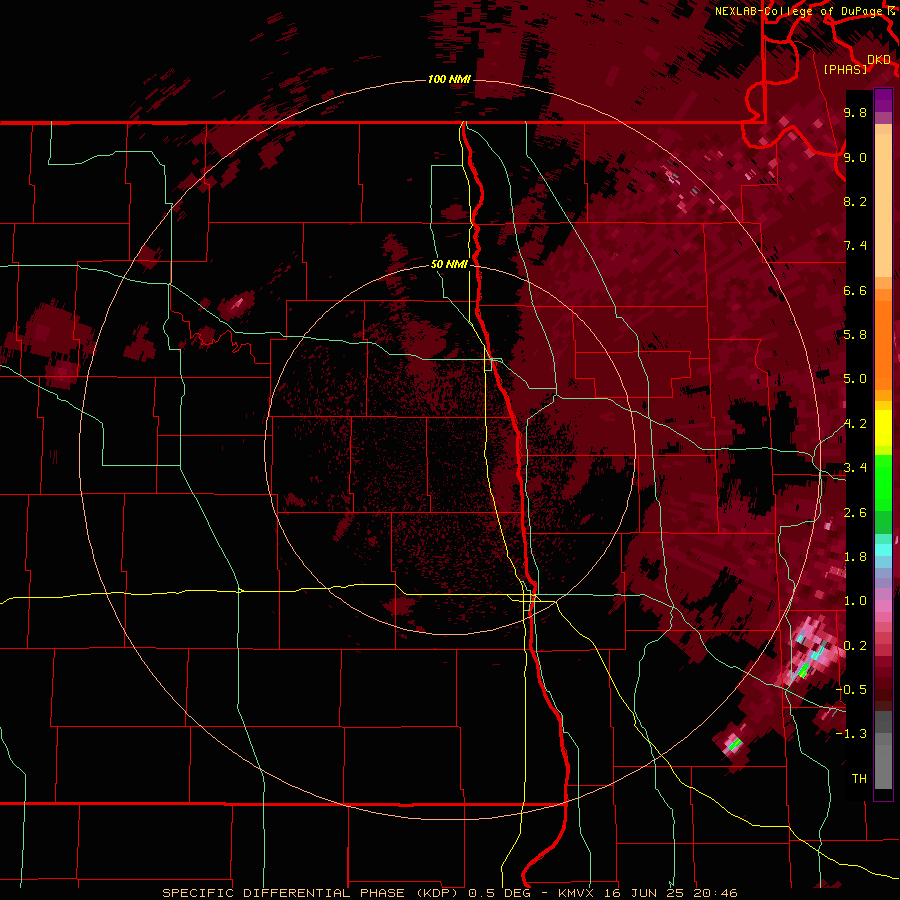Select the 2.6 value on the color scale
Image resolution: width=900 pixels, height=900 pixels.
click(x=855, y=513)
